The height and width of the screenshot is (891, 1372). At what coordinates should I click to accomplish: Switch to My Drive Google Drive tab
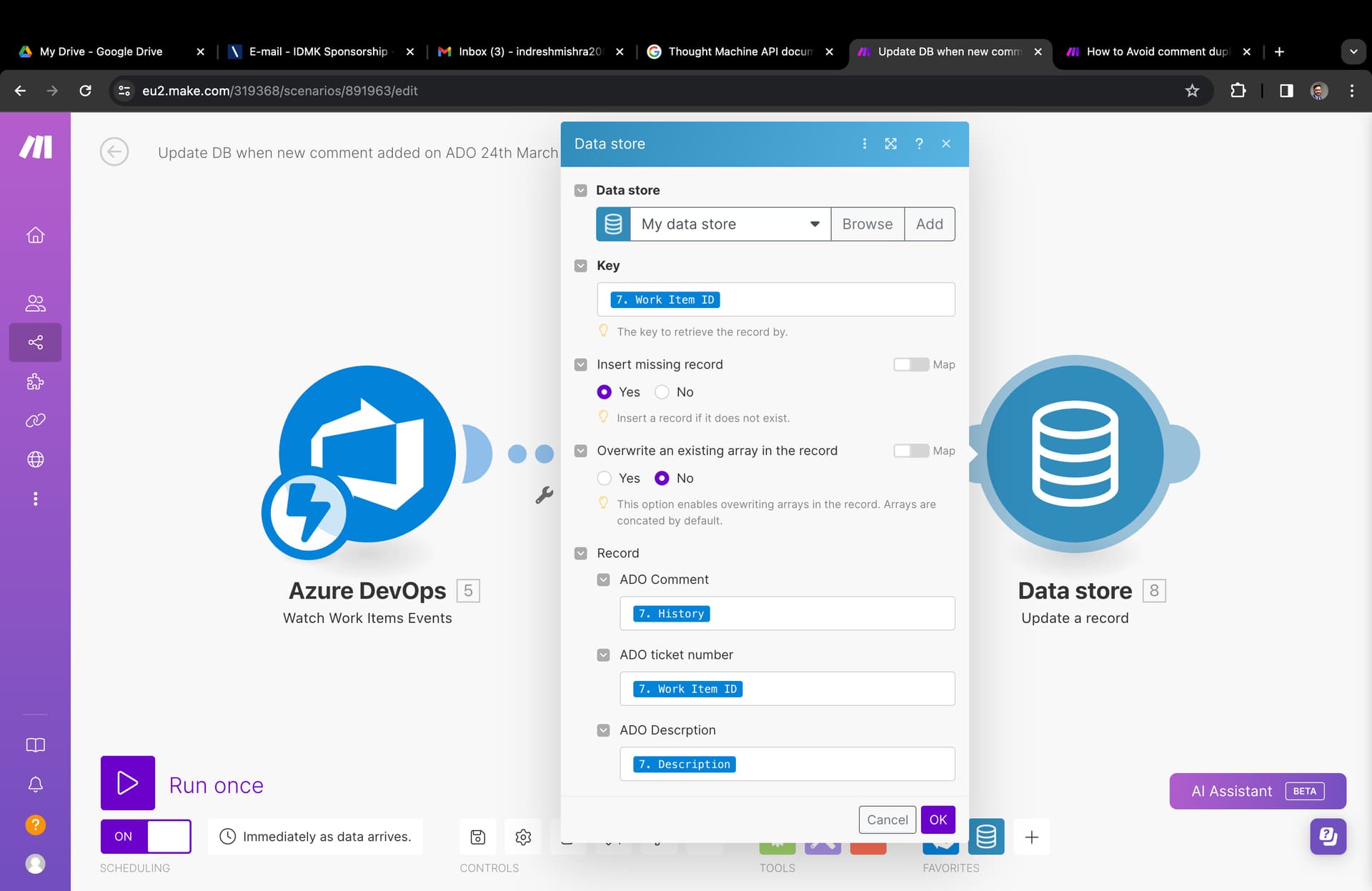point(100,51)
